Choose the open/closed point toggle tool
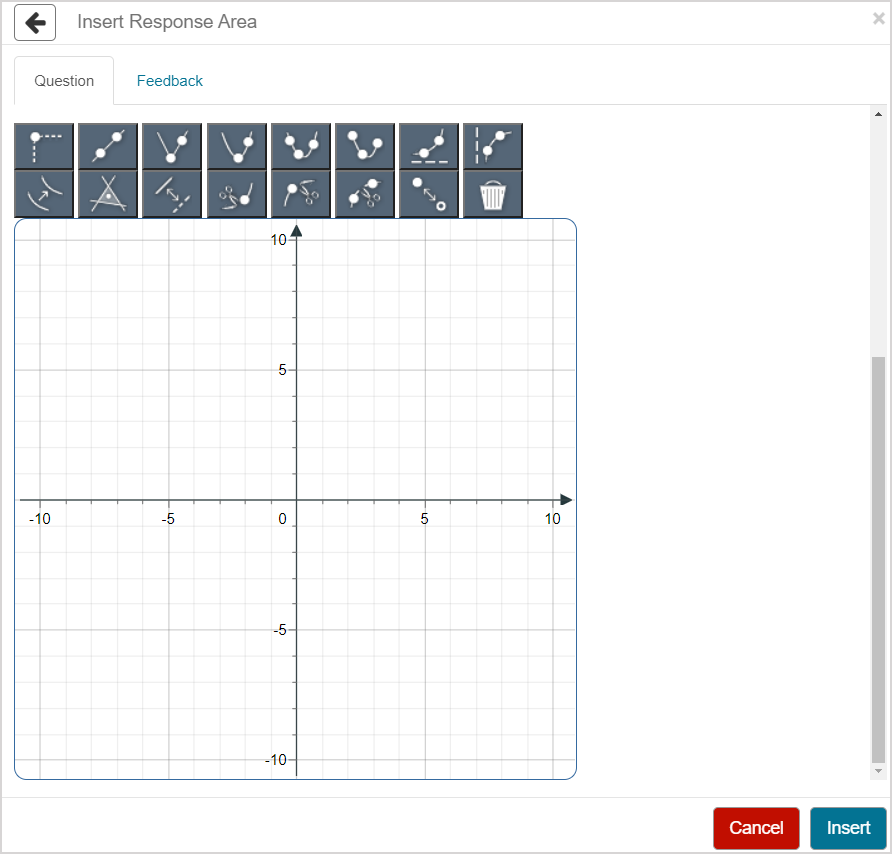 click(429, 194)
